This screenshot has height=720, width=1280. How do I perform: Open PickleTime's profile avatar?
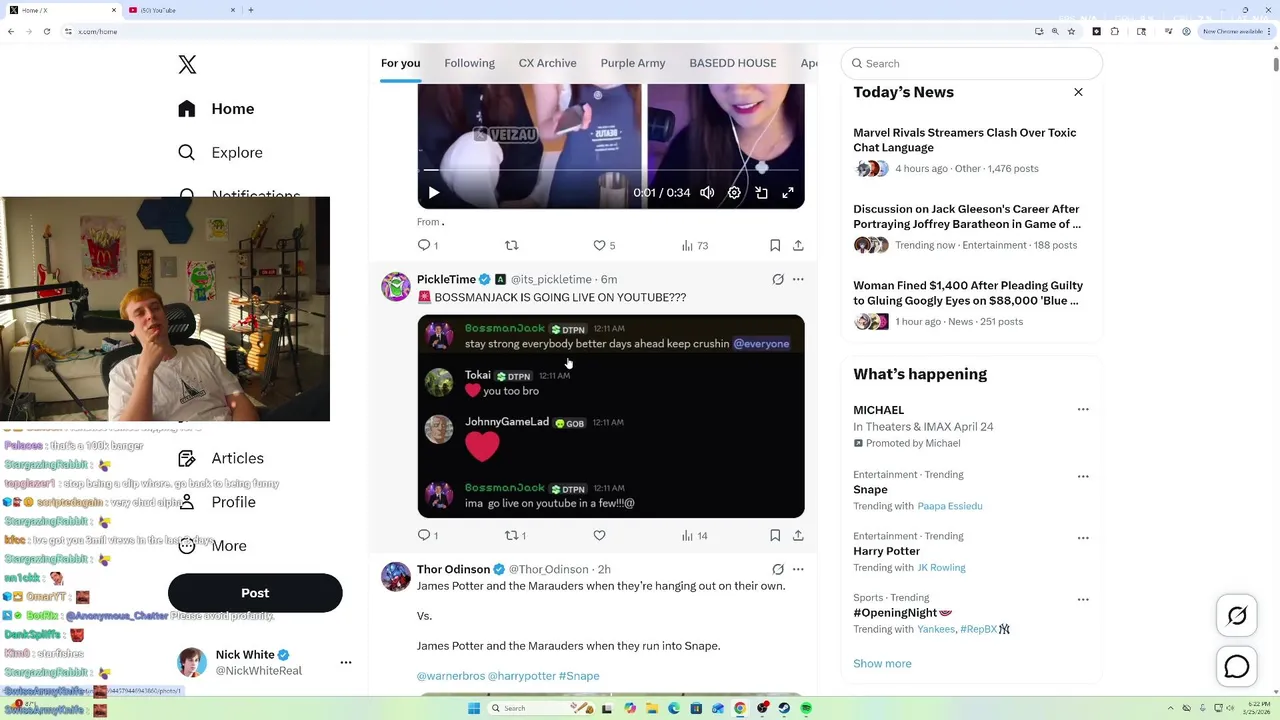click(396, 286)
